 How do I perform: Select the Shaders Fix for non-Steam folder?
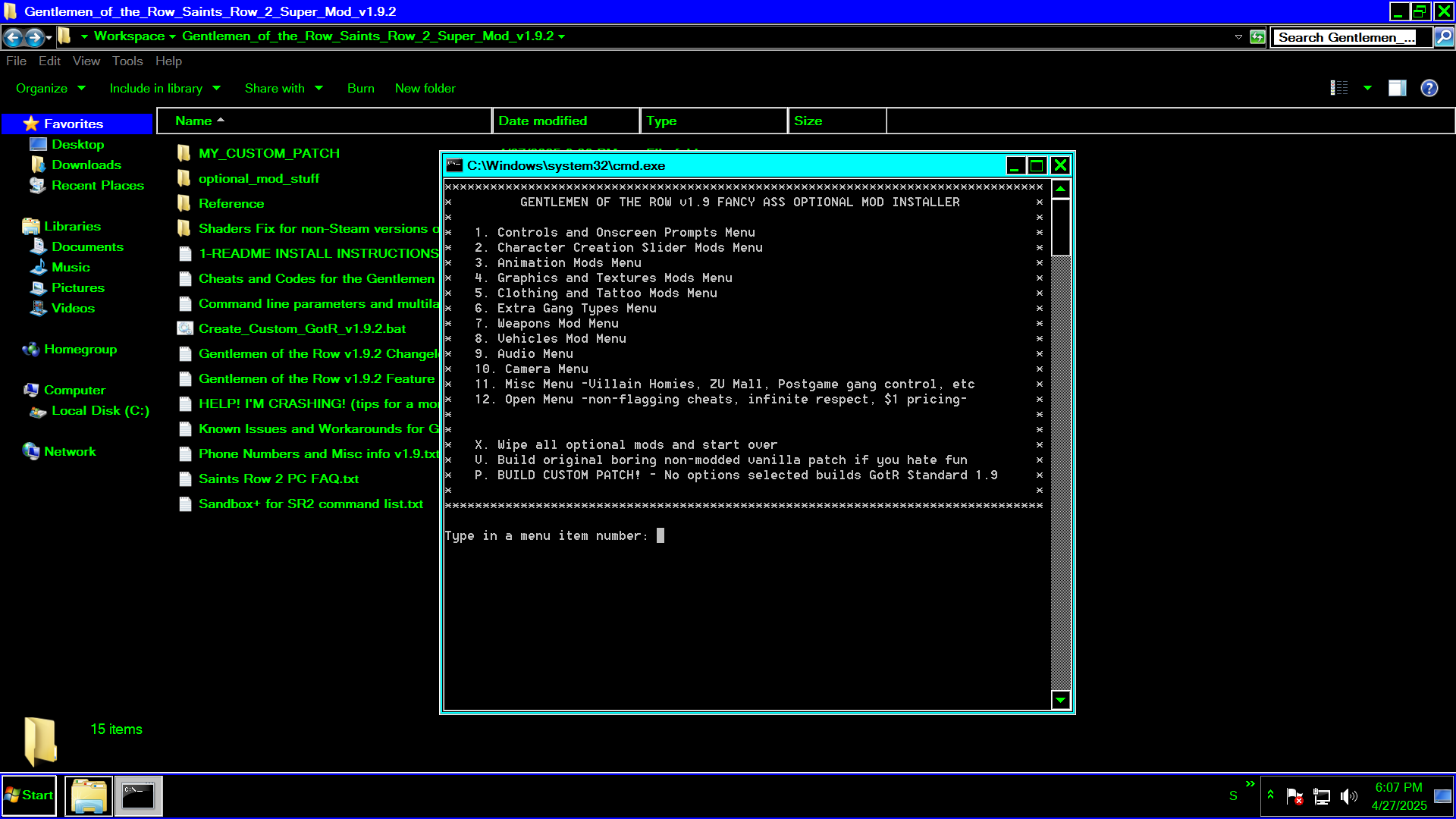[308, 228]
